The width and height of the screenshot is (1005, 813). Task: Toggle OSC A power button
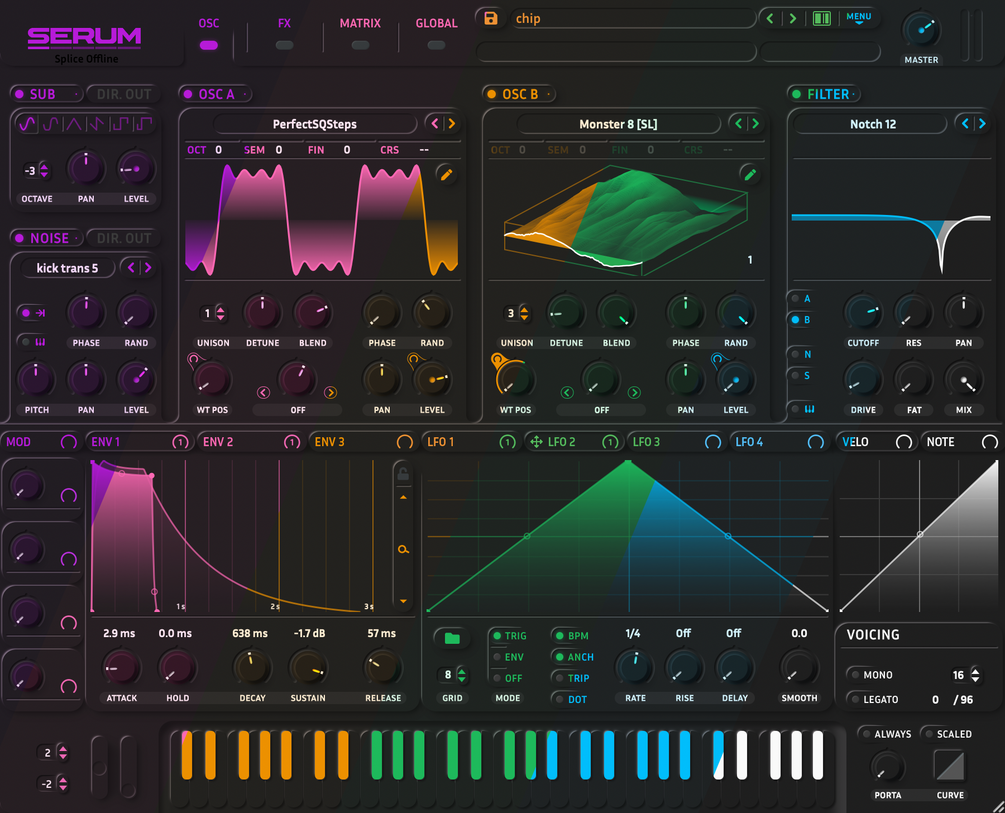188,94
